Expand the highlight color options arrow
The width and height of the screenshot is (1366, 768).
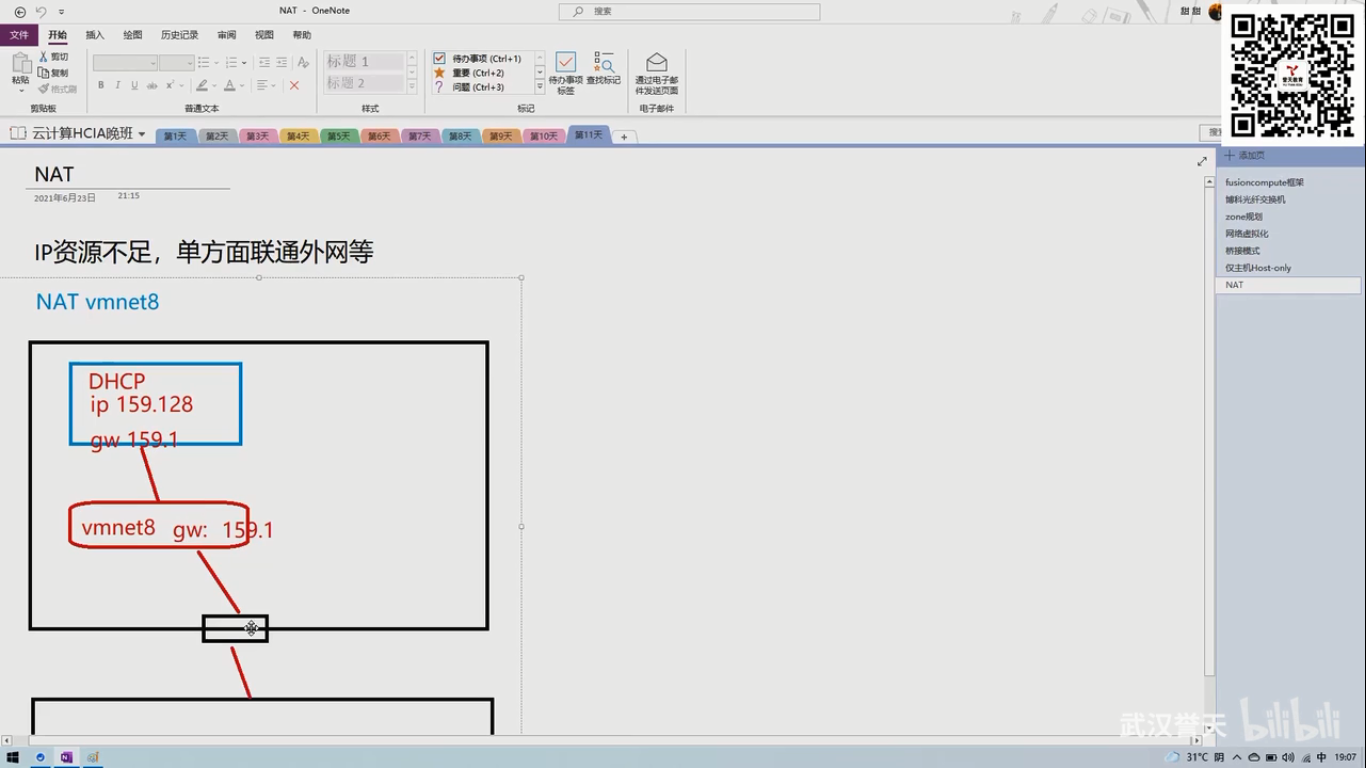[215, 86]
